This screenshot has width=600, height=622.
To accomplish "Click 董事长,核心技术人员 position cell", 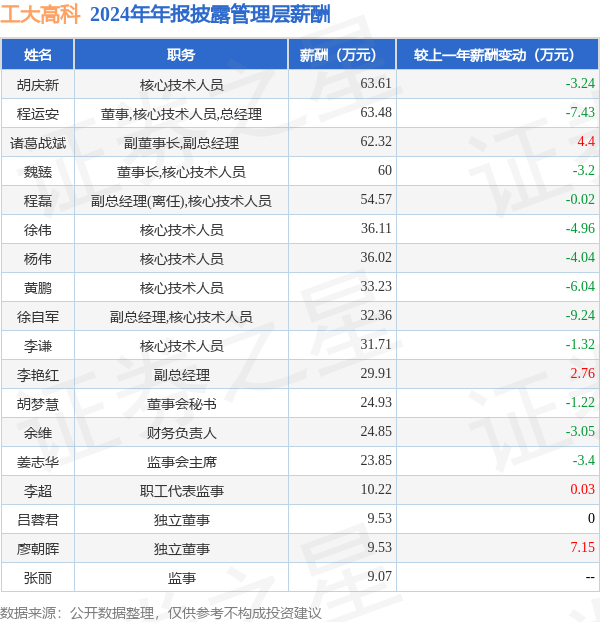I will coord(181,172).
